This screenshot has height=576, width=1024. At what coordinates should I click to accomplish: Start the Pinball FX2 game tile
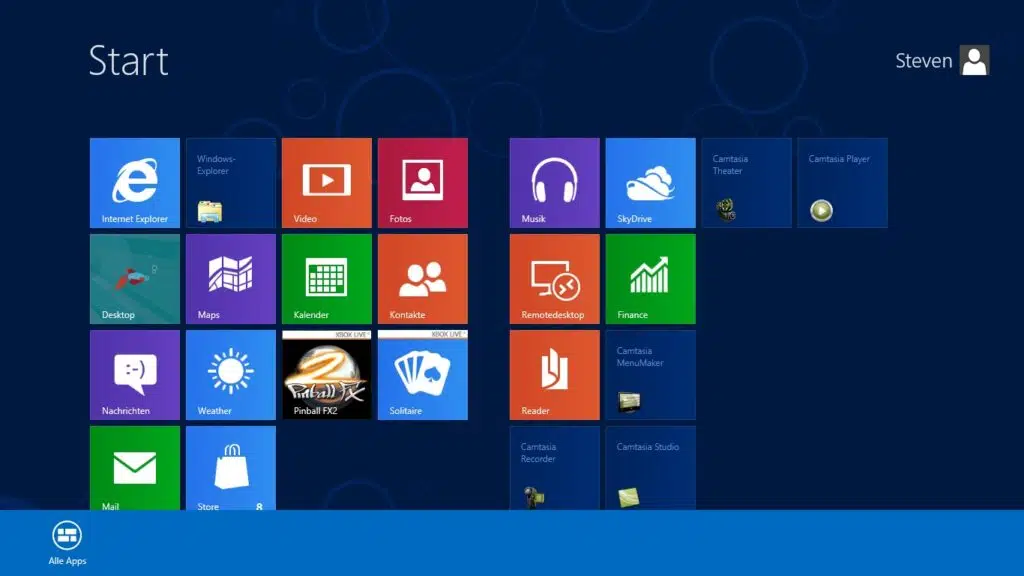coord(327,375)
